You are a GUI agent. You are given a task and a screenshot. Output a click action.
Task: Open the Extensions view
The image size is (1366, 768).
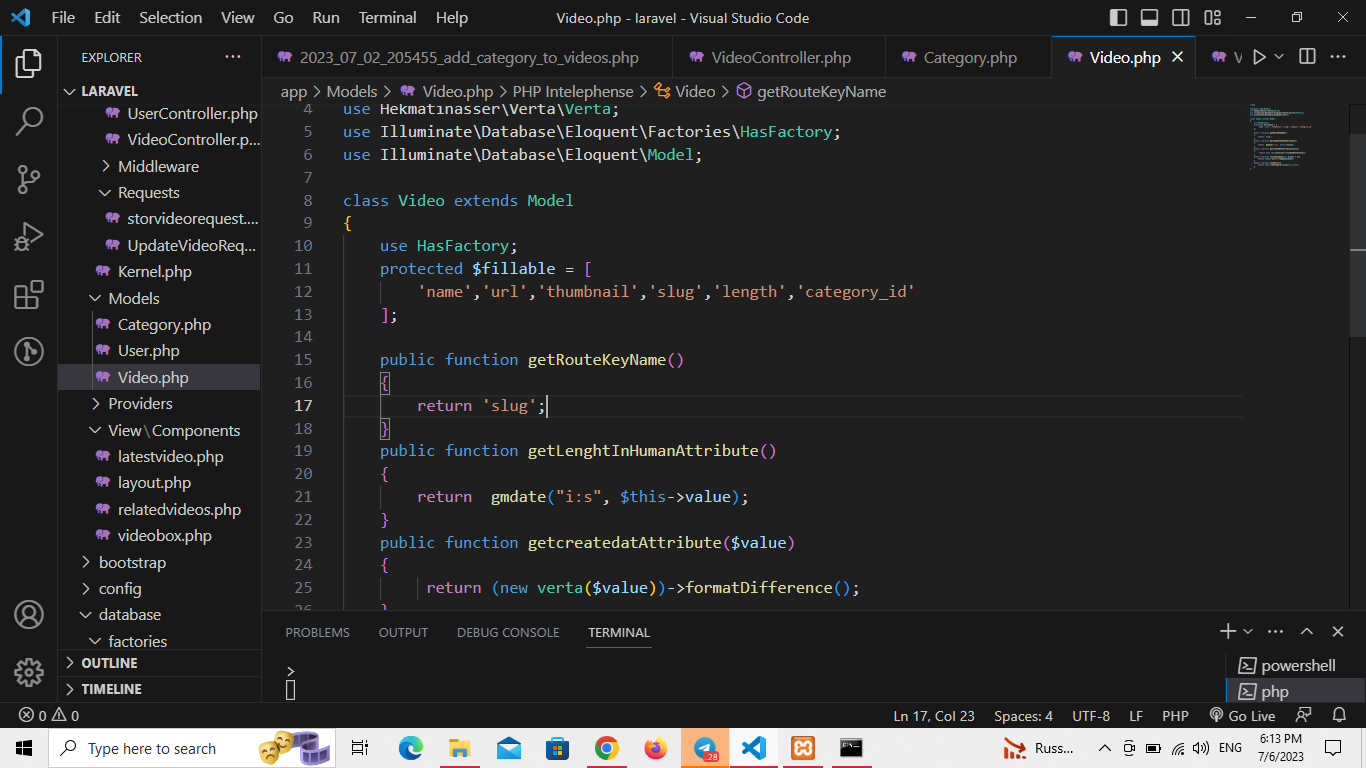pyautogui.click(x=28, y=295)
